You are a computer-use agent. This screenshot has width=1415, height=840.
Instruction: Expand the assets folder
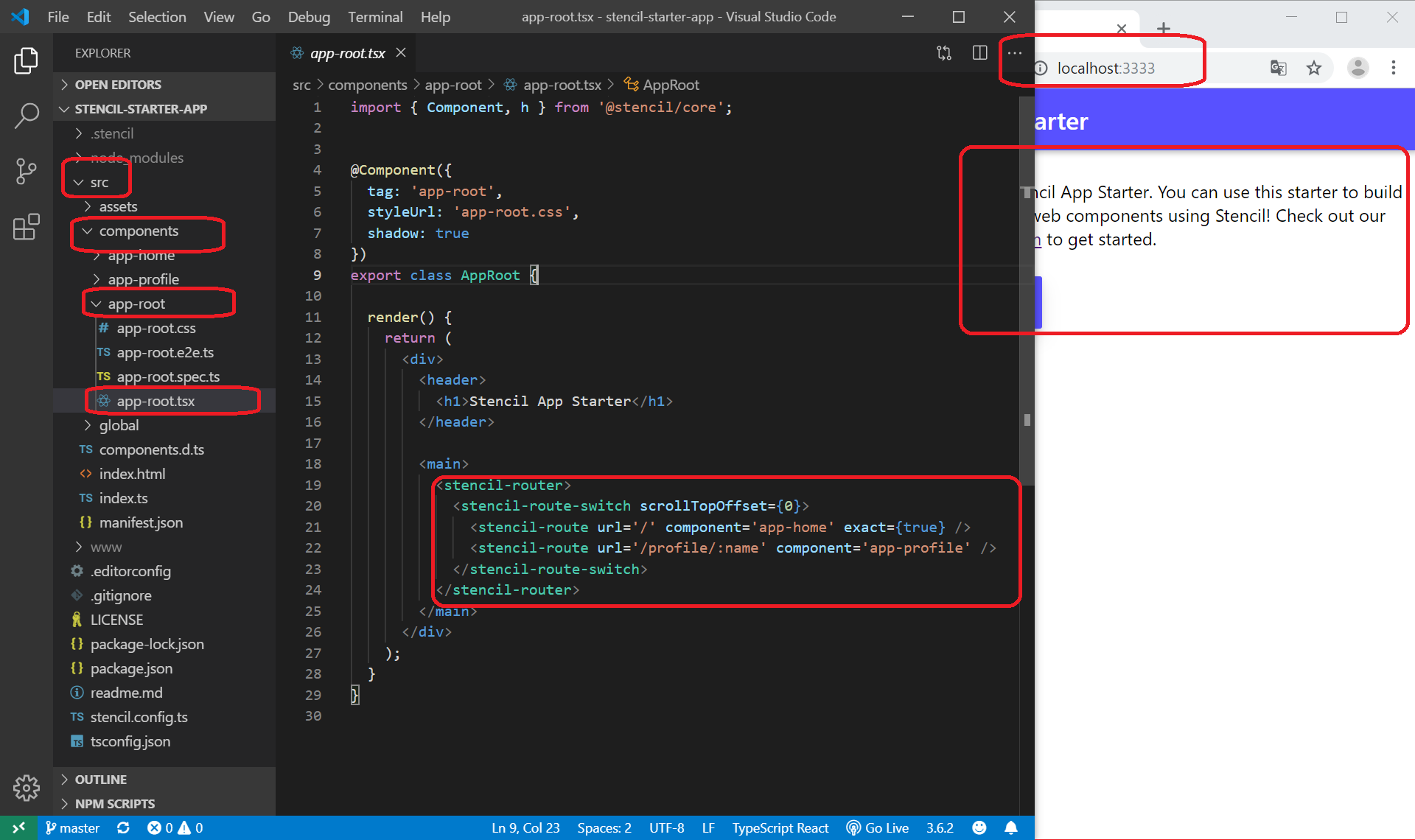point(164,206)
